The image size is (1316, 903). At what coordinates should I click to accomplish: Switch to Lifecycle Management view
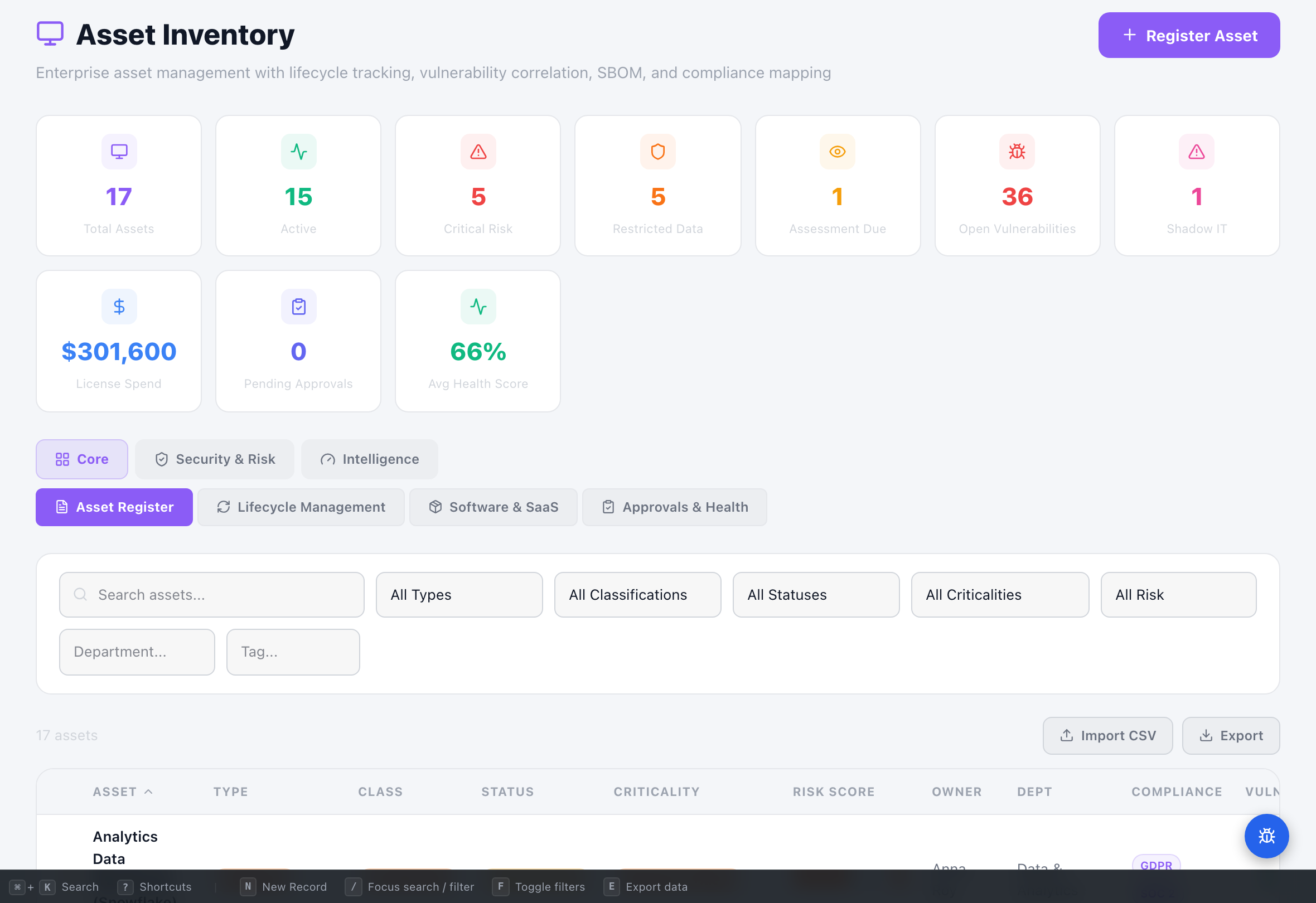[301, 507]
